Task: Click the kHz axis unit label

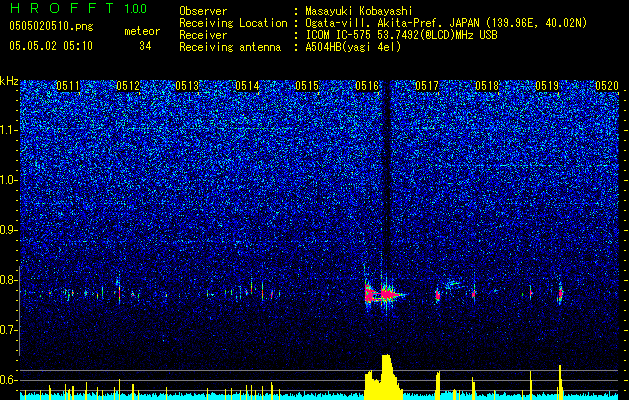Action: [9, 81]
